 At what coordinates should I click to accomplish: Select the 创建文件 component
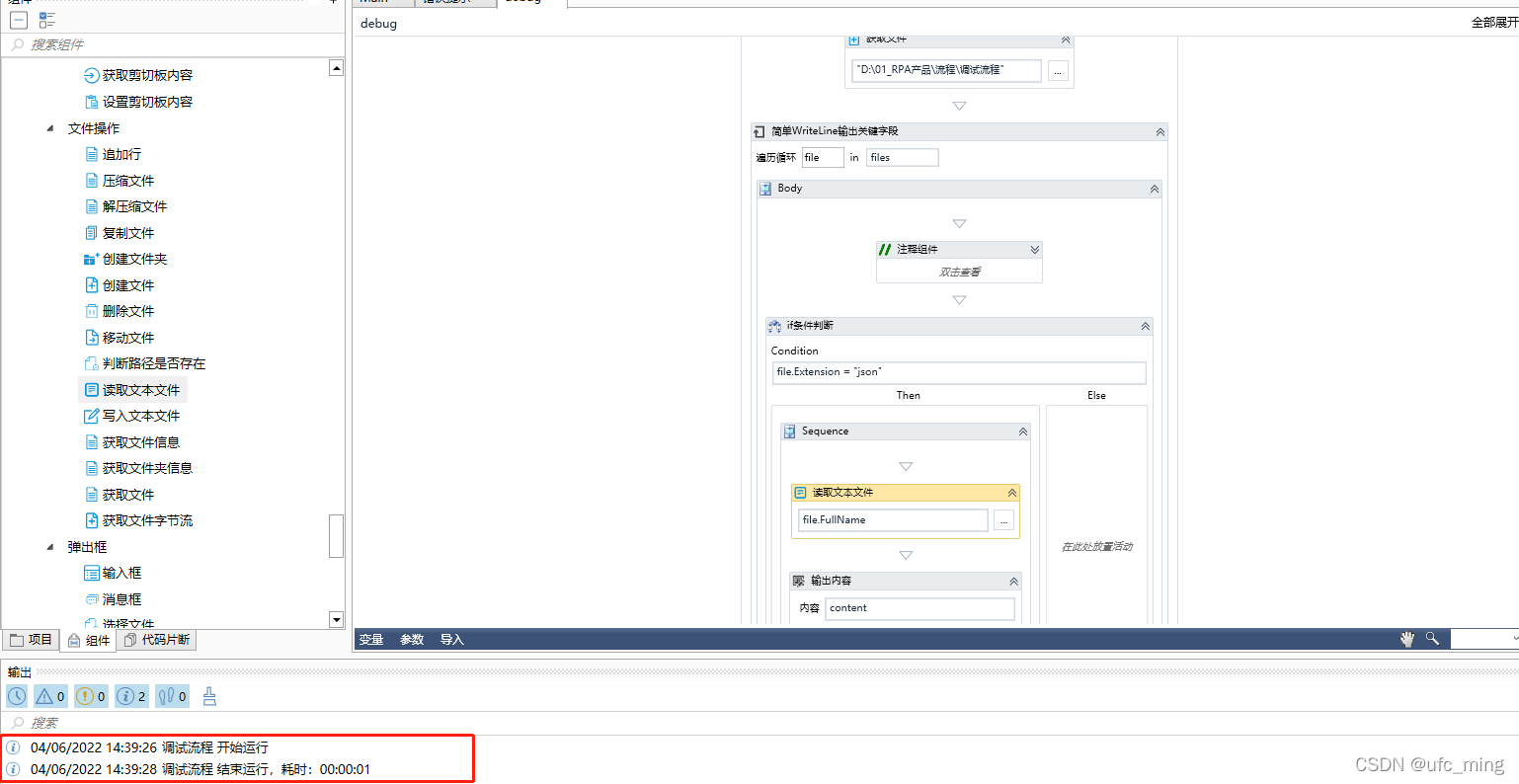tap(120, 285)
